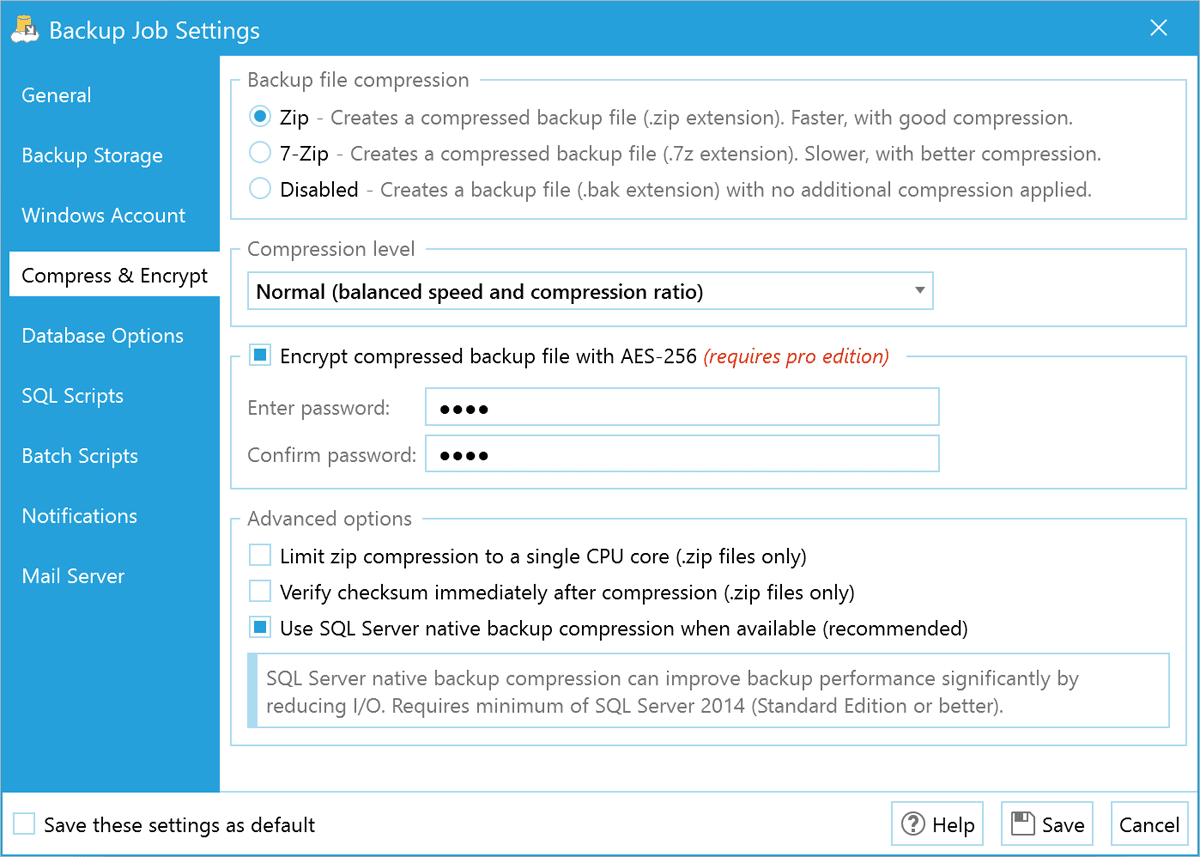This screenshot has height=857, width=1200.
Task: Click the question mark Help icon
Action: [913, 824]
